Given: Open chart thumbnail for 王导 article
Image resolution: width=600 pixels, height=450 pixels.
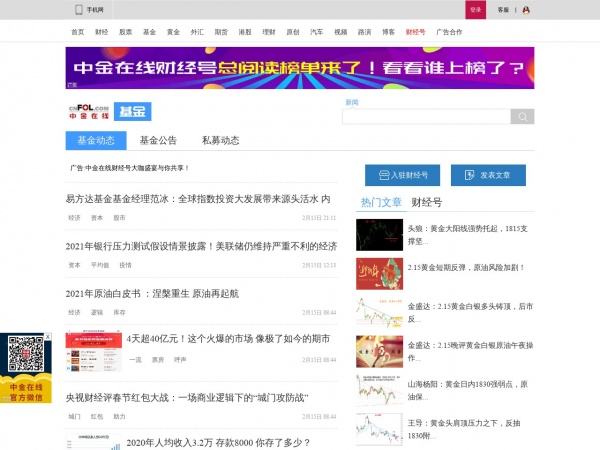Looking at the screenshot, I should pyautogui.click(x=379, y=429).
